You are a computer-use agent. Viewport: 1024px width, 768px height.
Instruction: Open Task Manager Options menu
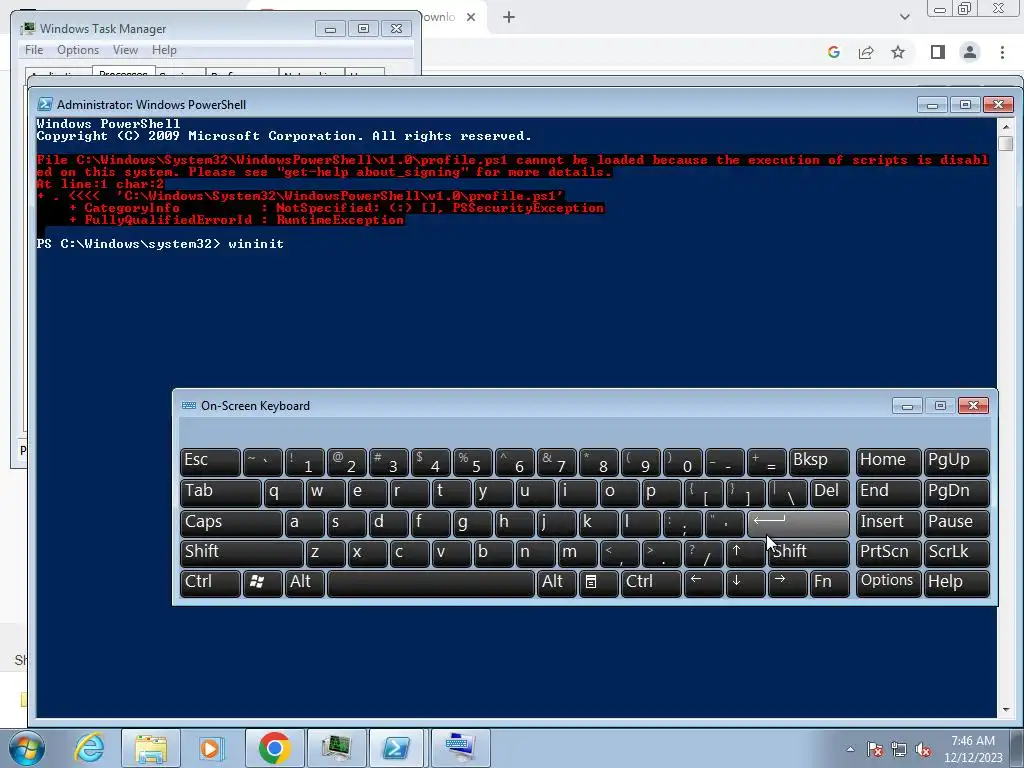pos(78,50)
